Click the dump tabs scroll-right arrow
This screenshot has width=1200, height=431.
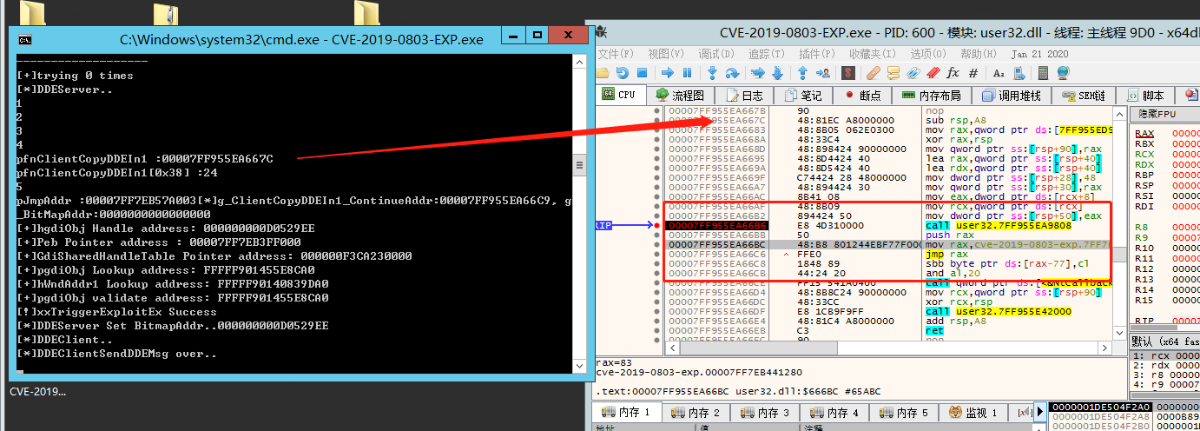click(x=1040, y=411)
